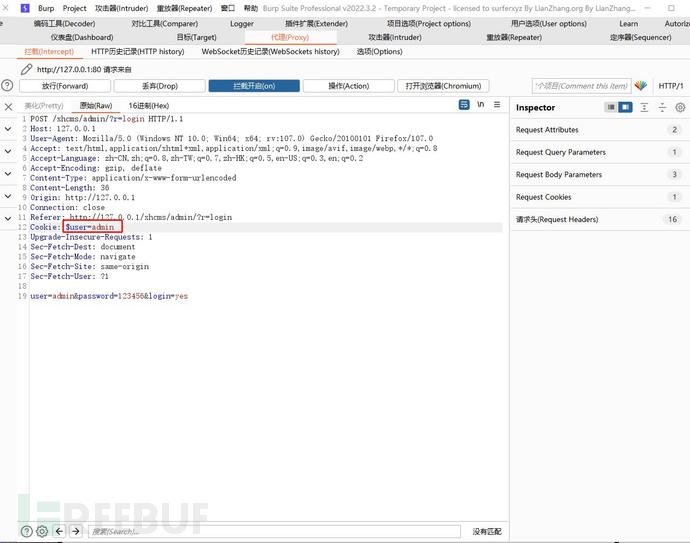Switch Inspector to the side-by-side layout icon
The width and height of the screenshot is (690, 543).
[x=625, y=107]
